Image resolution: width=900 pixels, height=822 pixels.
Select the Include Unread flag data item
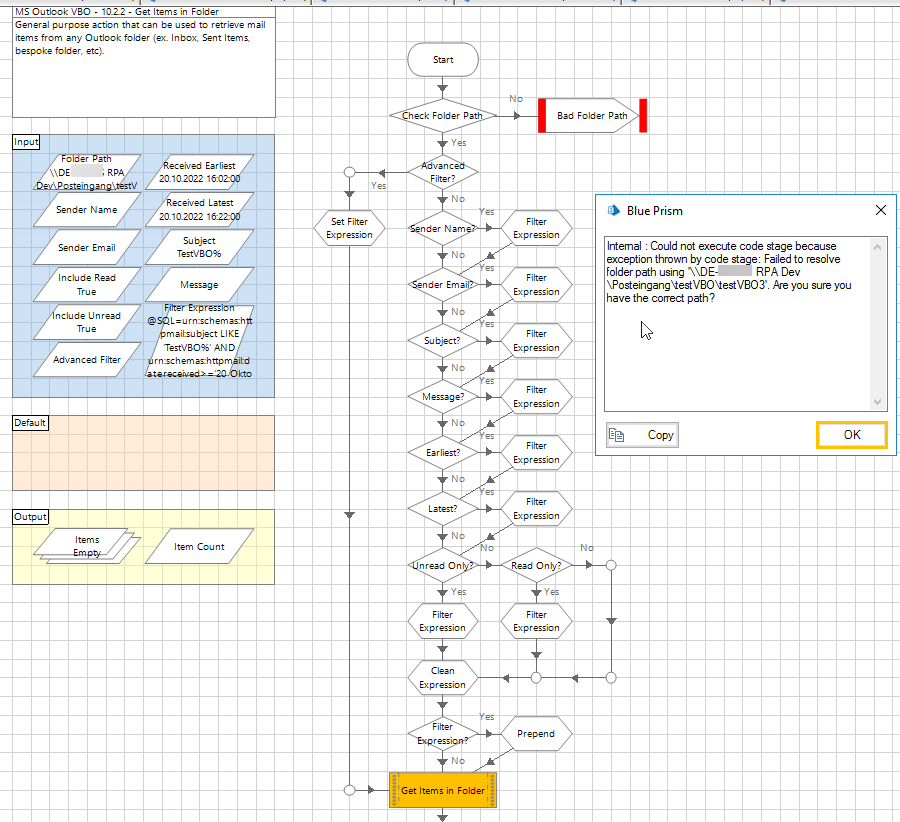tap(87, 322)
